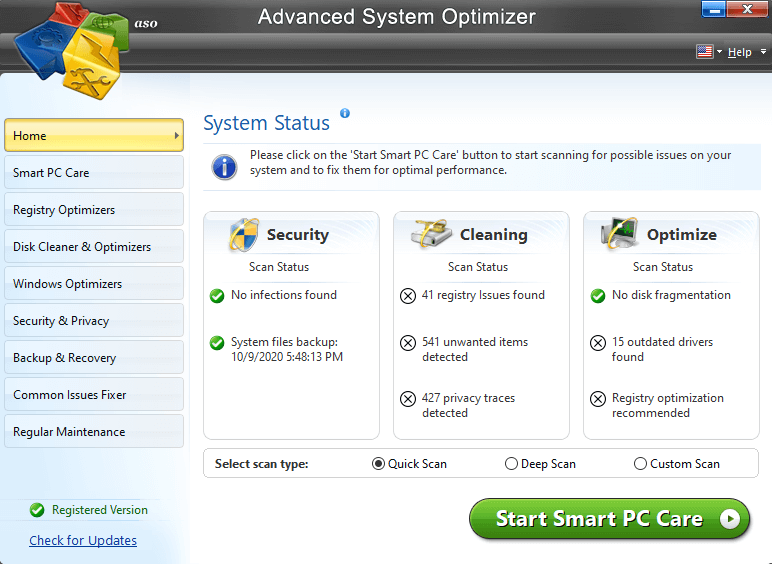Open Disk Cleaner & Optimizers

94,246
